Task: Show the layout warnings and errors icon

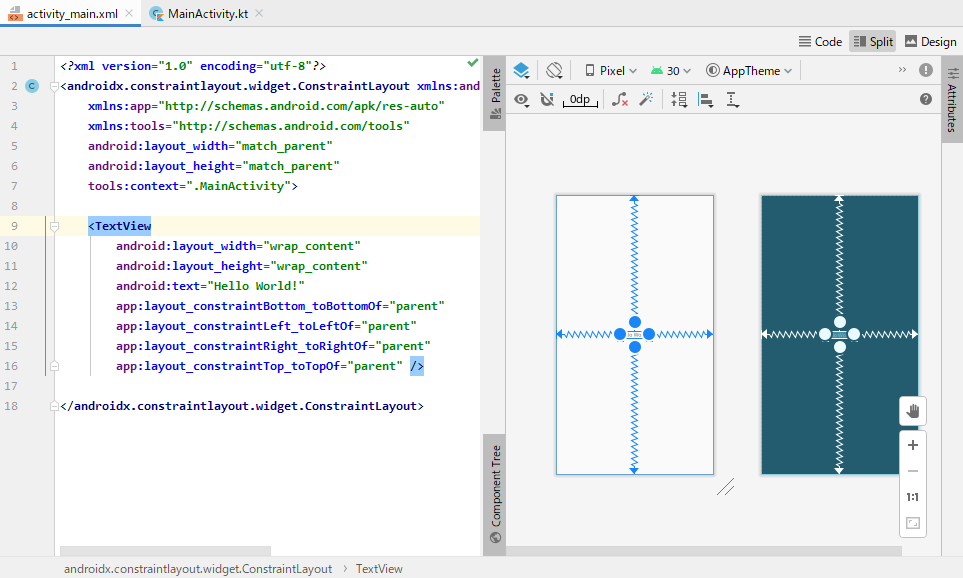Action: coord(926,70)
